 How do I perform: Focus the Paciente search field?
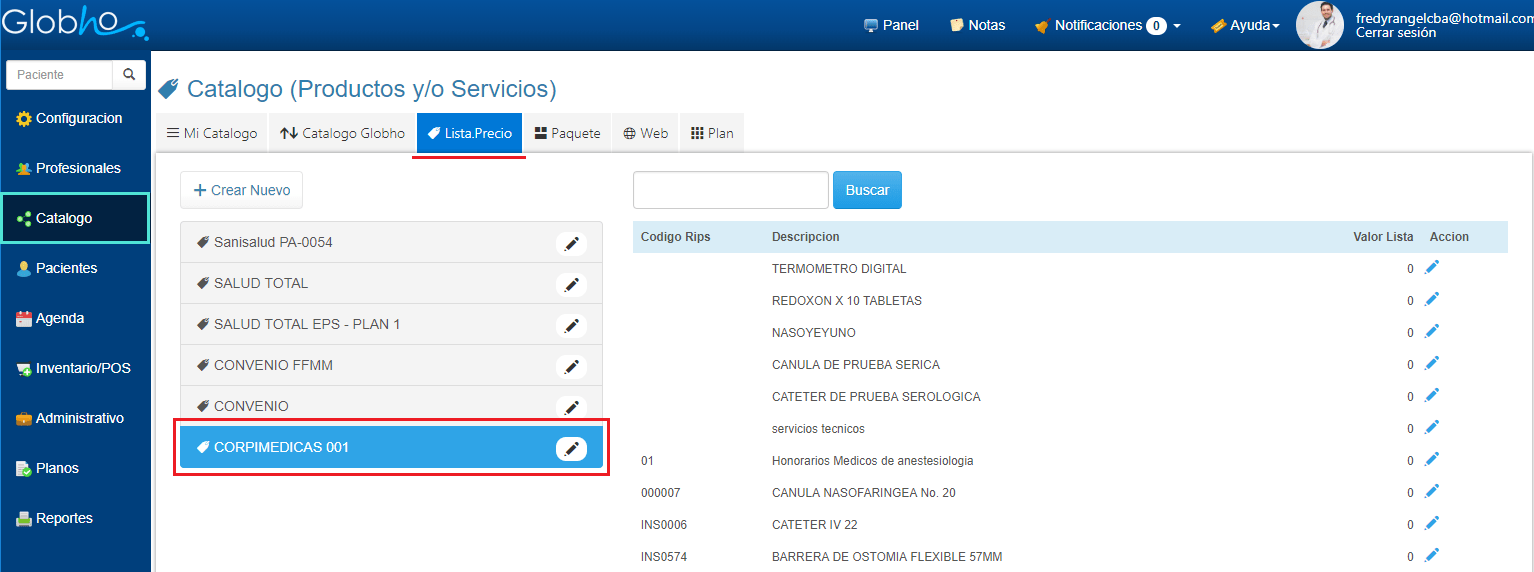point(60,75)
